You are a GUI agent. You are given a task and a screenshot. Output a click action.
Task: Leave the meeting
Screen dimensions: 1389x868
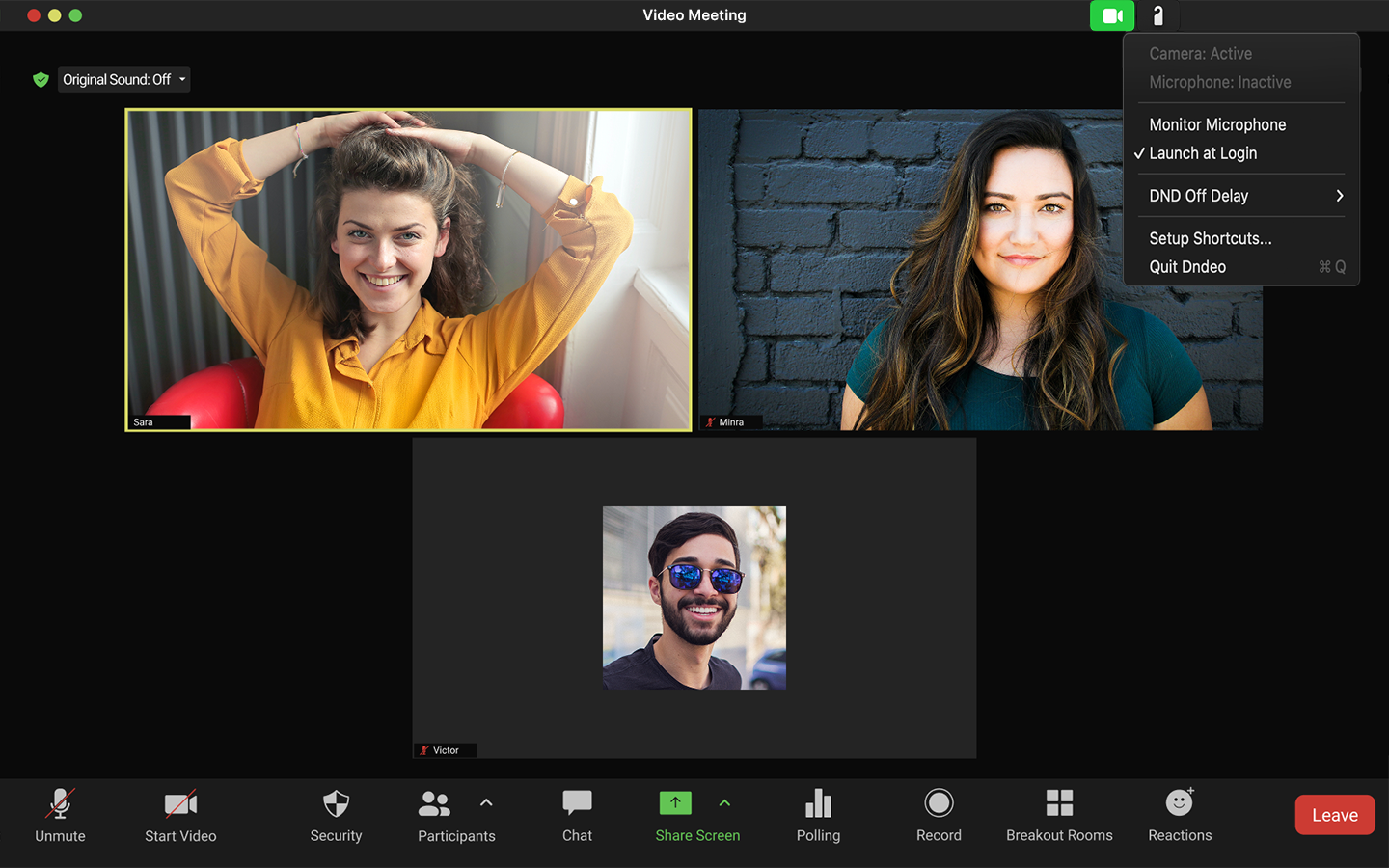[x=1334, y=814]
